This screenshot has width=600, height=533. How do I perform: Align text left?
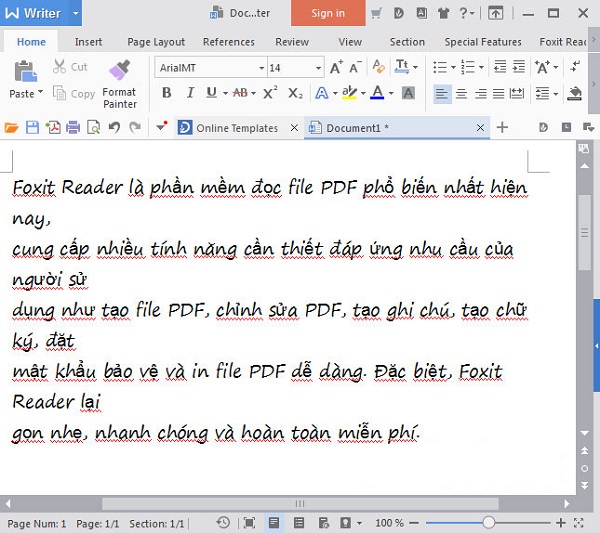point(442,93)
